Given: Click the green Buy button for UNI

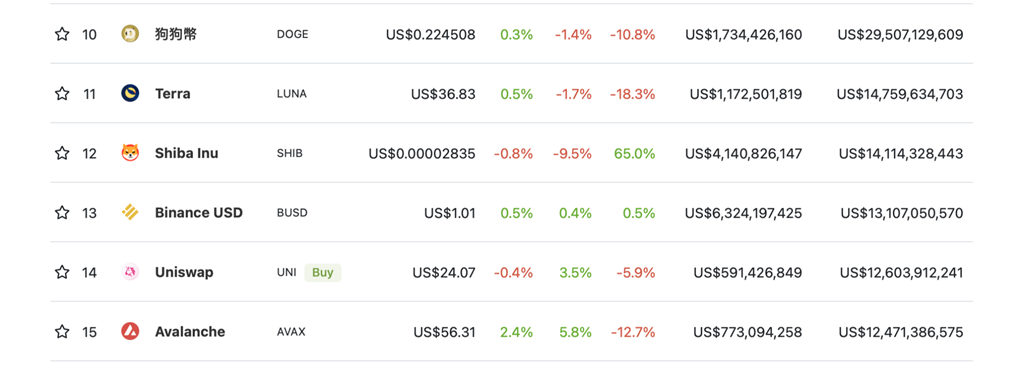Looking at the screenshot, I should click(x=323, y=272).
